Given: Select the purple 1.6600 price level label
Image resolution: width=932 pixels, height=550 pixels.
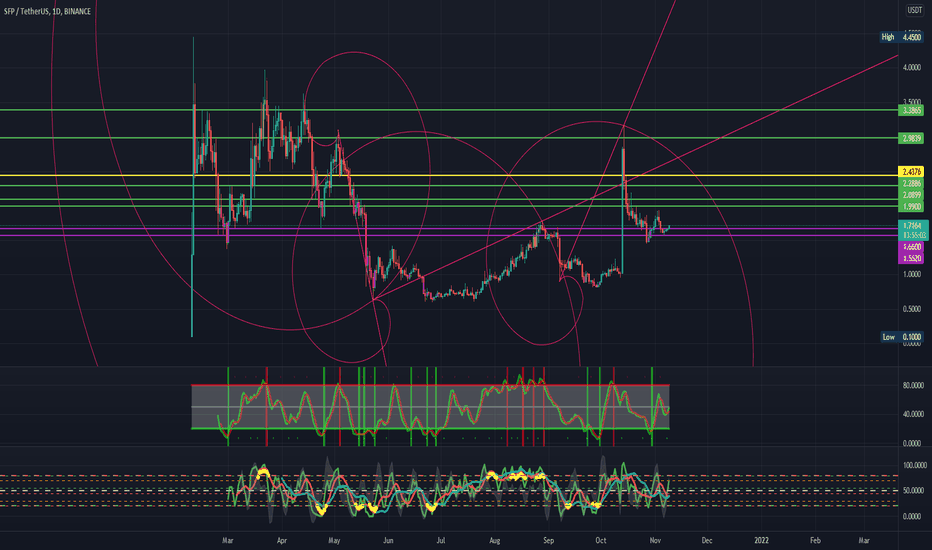Looking at the screenshot, I should click(x=911, y=247).
